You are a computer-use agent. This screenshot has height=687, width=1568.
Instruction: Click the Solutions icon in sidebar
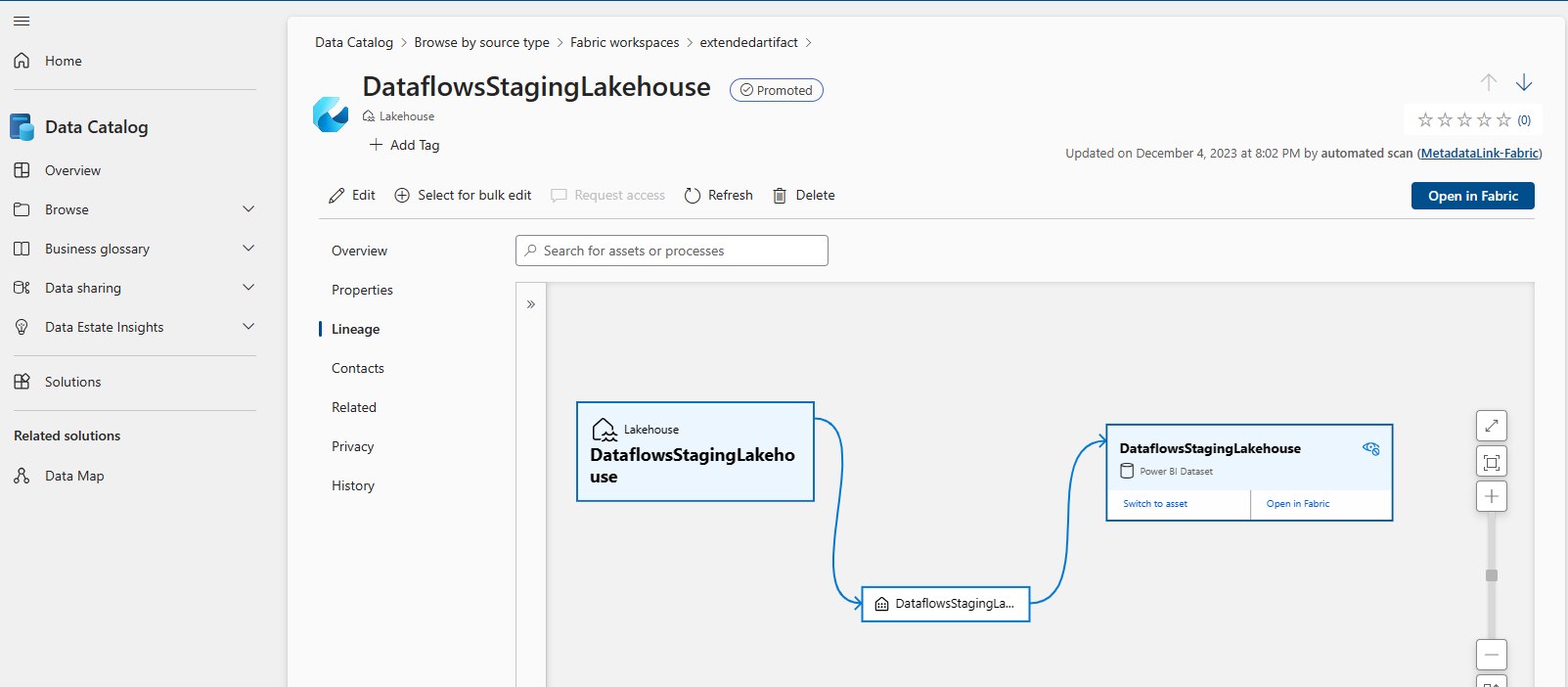pyautogui.click(x=22, y=382)
